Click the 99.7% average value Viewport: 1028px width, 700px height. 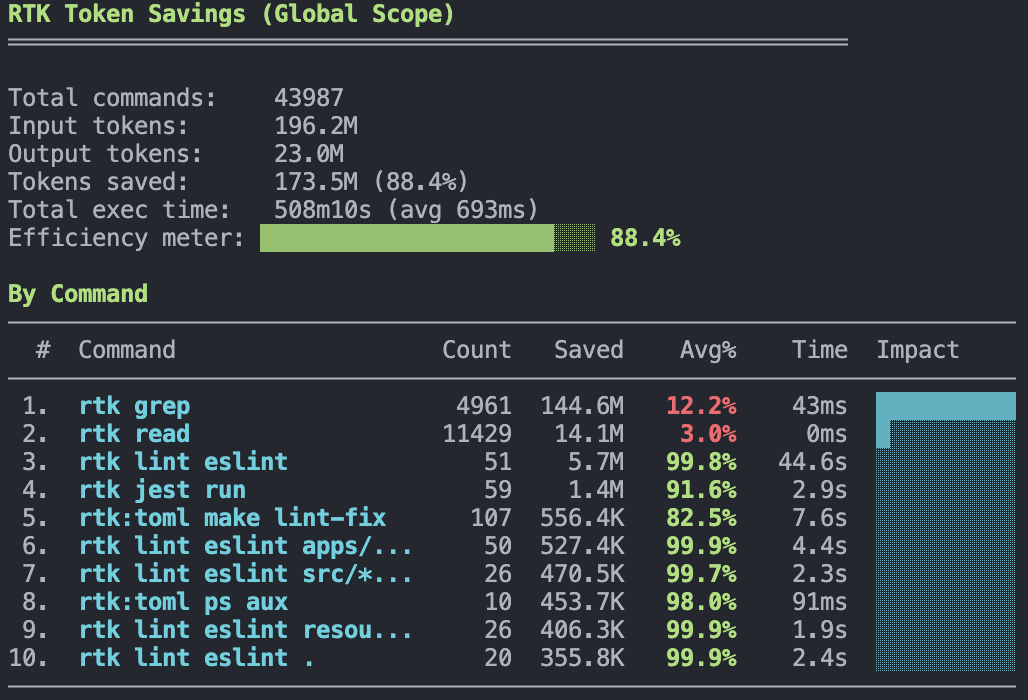[702, 574]
